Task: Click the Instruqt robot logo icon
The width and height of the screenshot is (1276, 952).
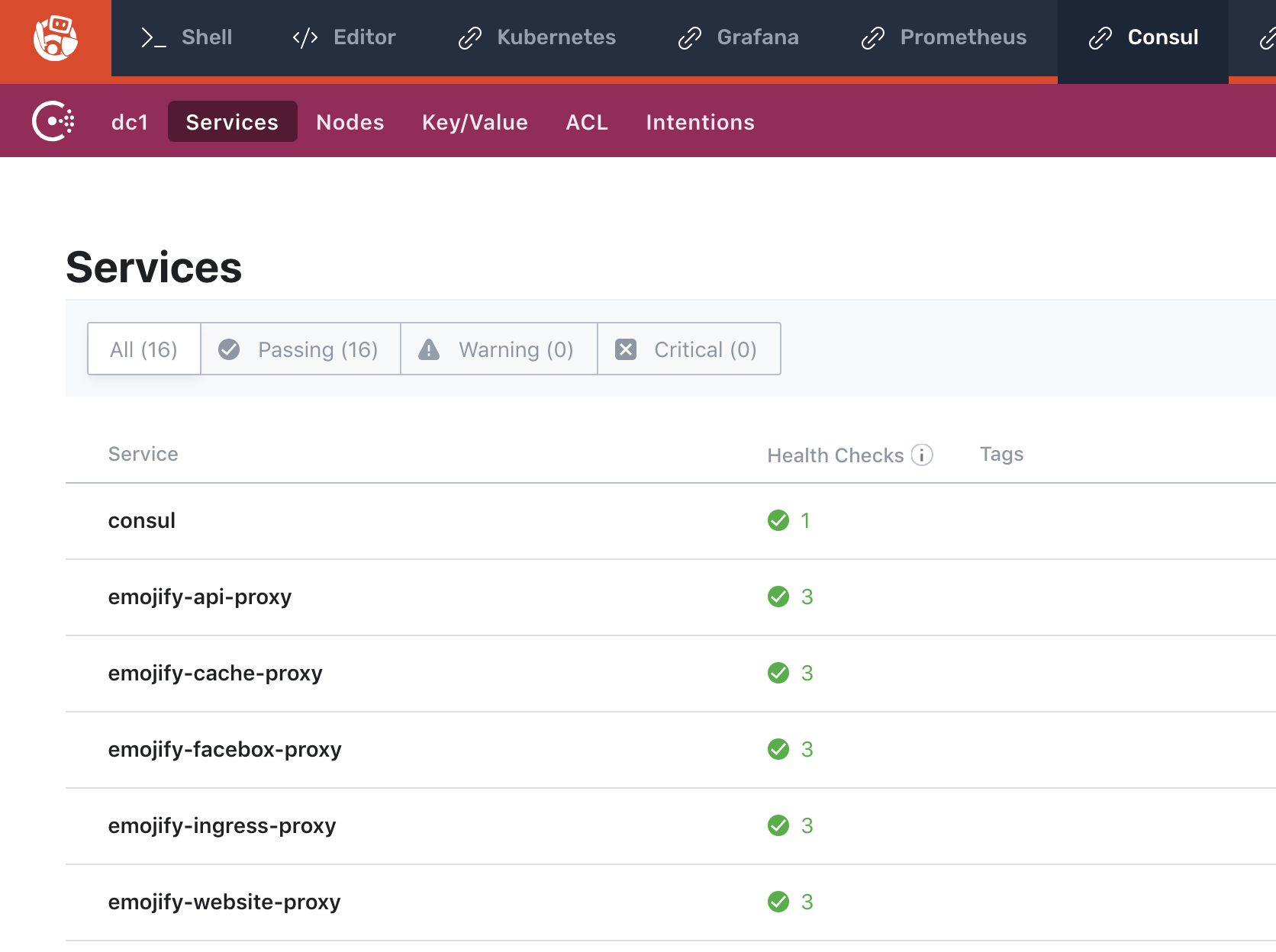Action: tap(56, 38)
